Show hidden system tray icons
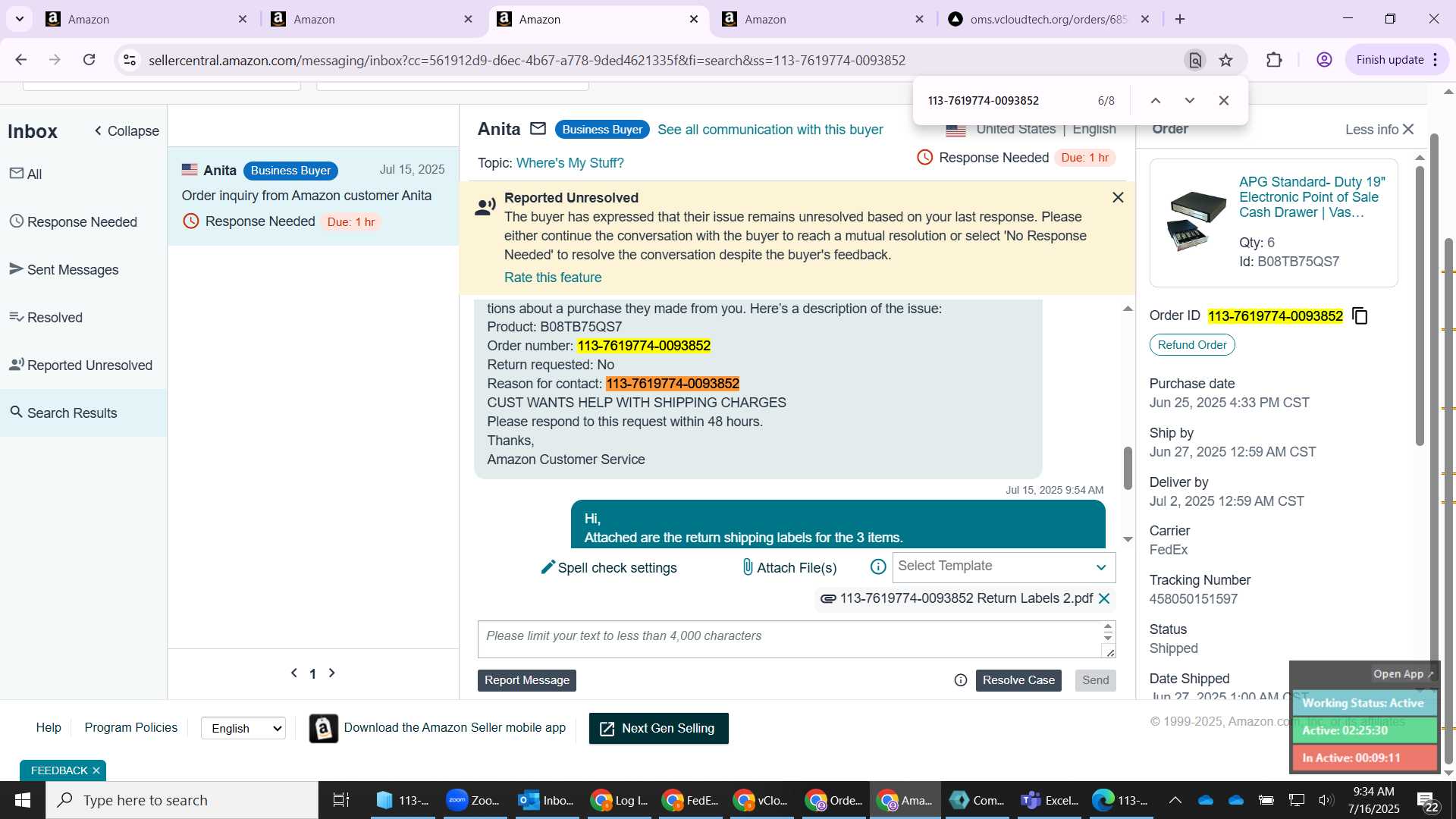1456x819 pixels. 1175,800
